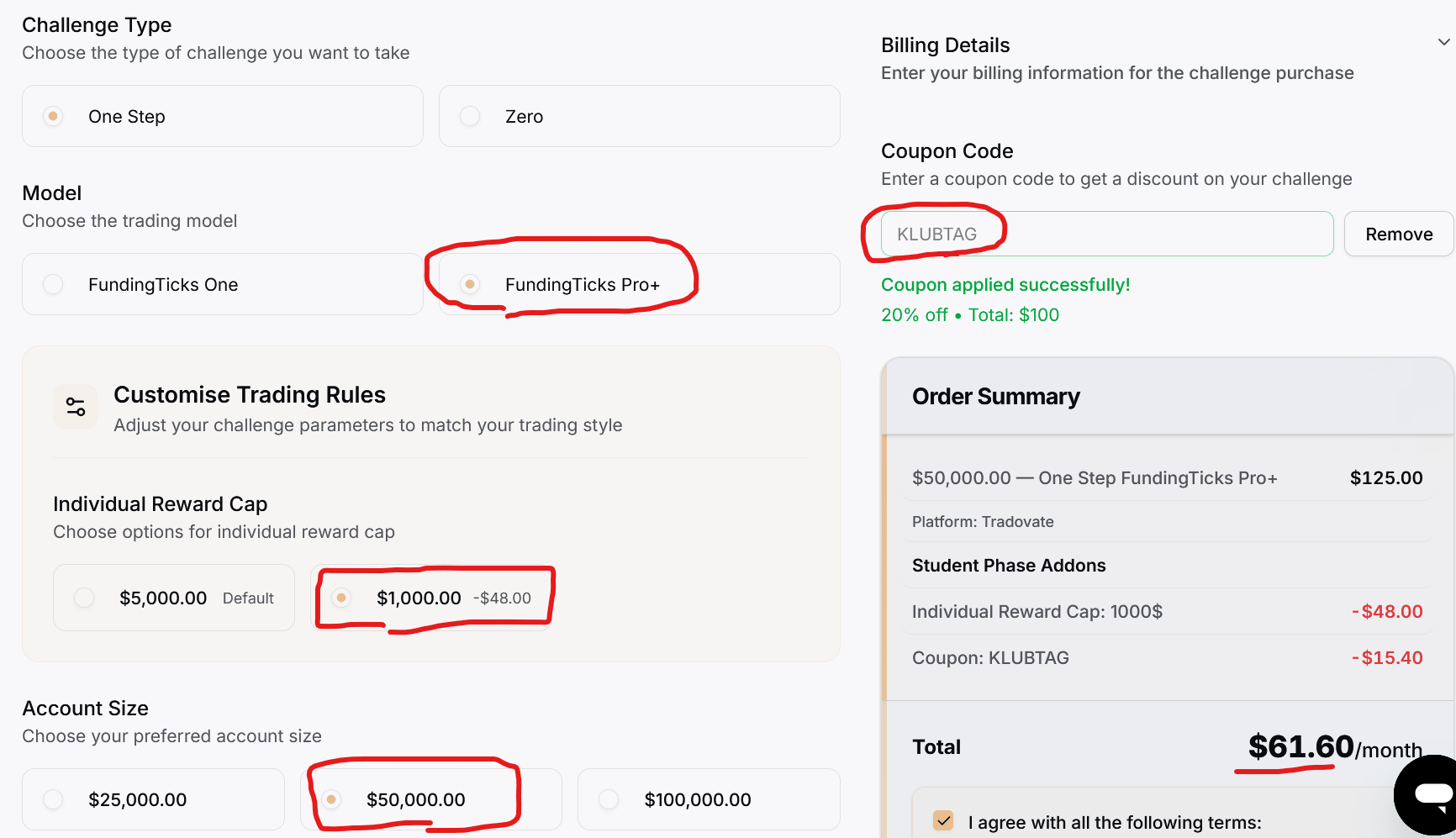Image resolution: width=1456 pixels, height=838 pixels.
Task: Toggle the agree with terms checkbox
Action: click(943, 820)
